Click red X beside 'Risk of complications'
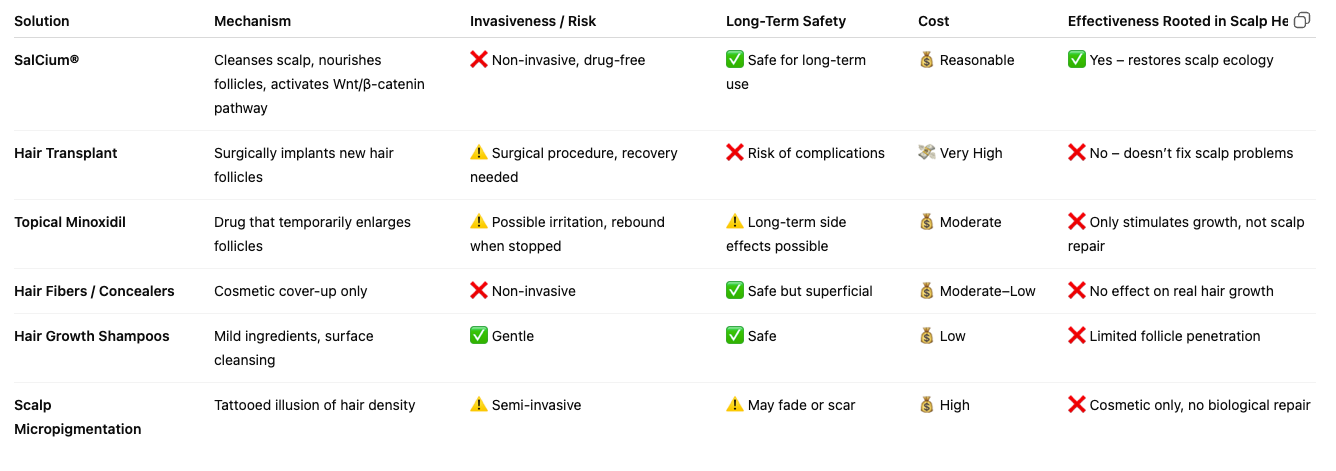Image resolution: width=1336 pixels, height=471 pixels. point(735,153)
